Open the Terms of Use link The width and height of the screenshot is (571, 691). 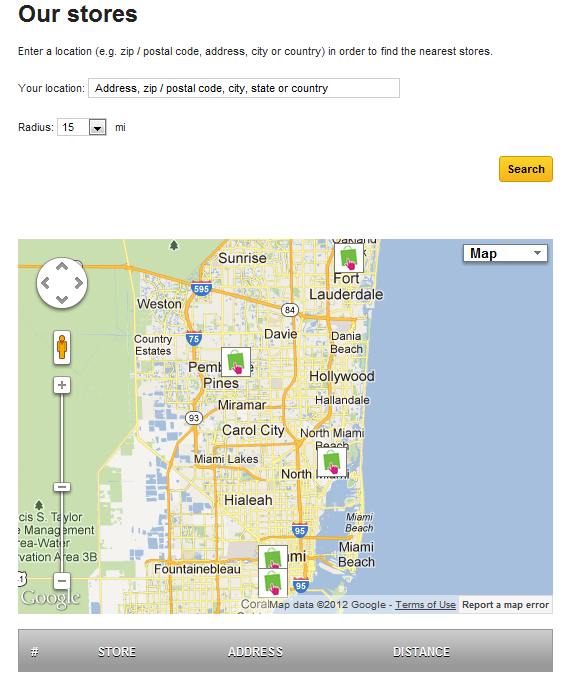(425, 605)
